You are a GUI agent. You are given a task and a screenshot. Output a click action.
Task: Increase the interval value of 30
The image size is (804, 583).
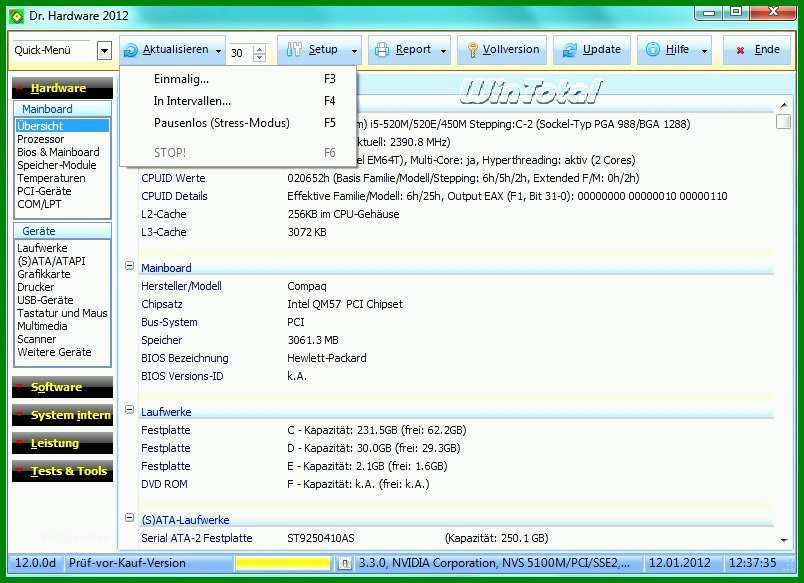coord(259,49)
